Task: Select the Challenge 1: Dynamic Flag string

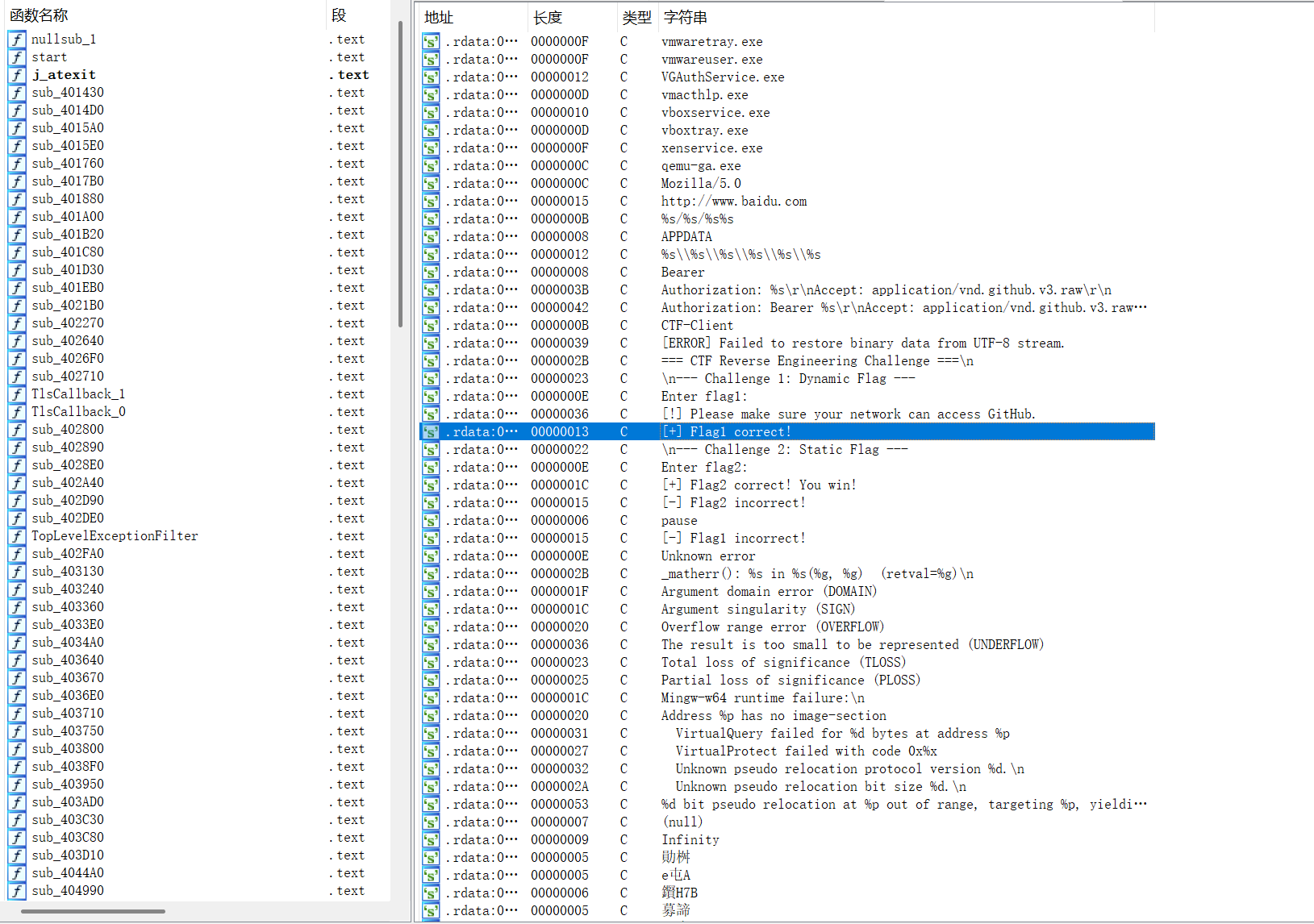Action: pos(788,379)
